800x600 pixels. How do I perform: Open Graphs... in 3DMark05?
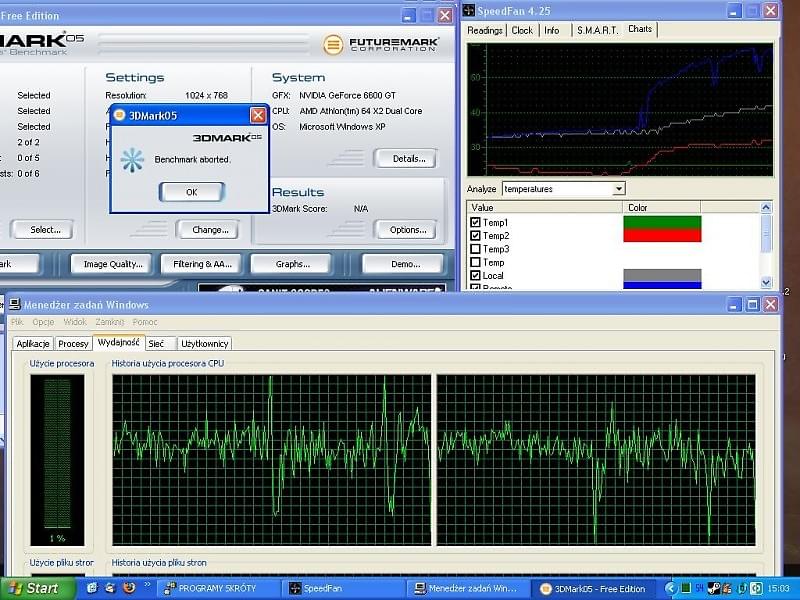pyautogui.click(x=291, y=264)
